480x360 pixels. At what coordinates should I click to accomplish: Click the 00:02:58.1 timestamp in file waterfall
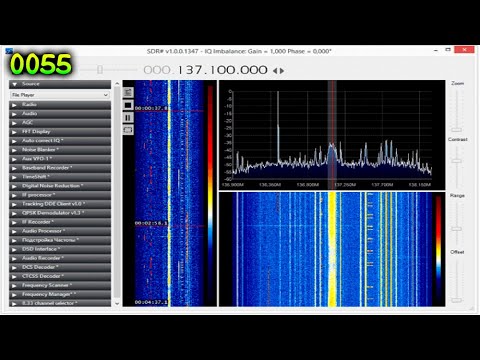[x=151, y=223]
